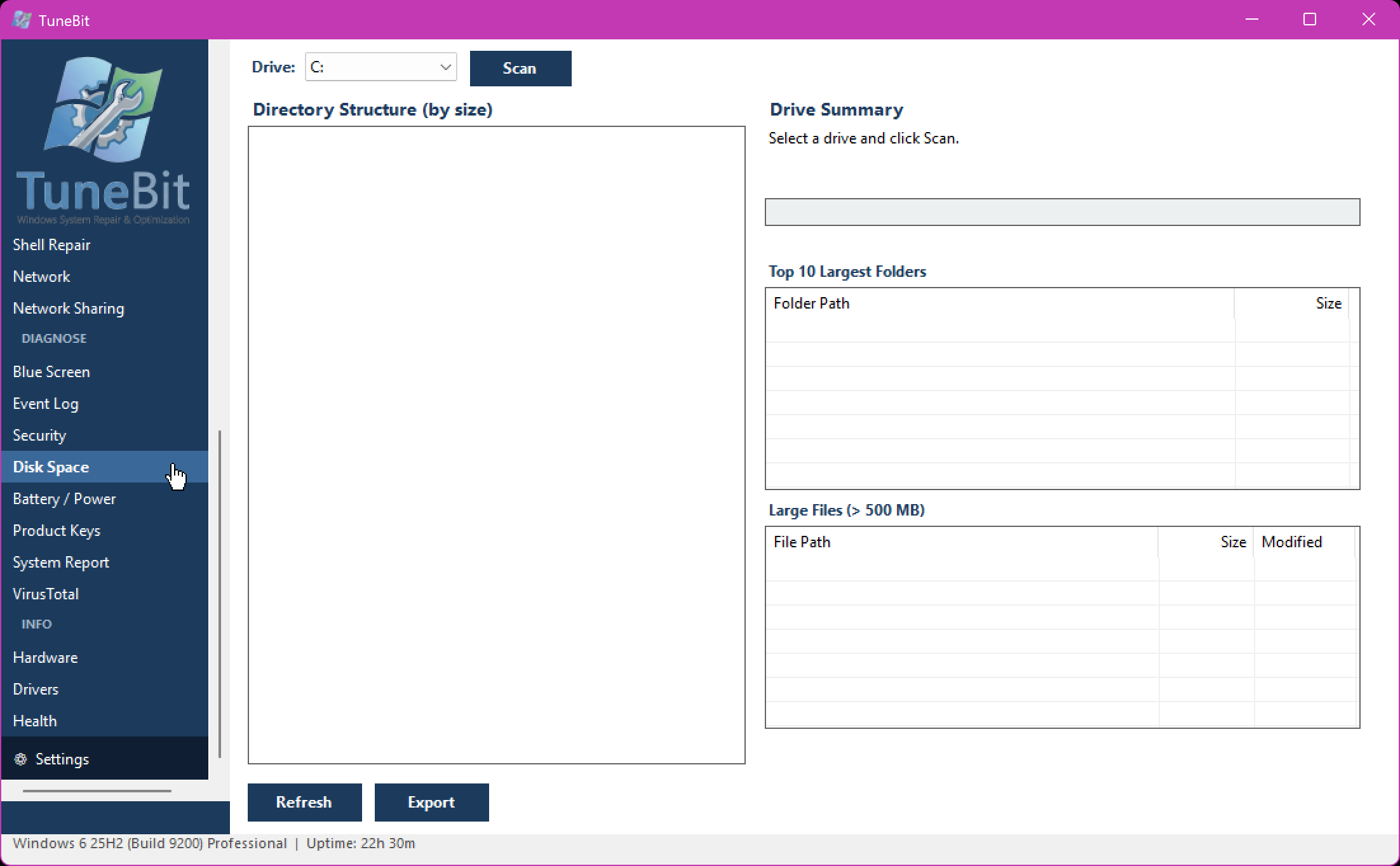The width and height of the screenshot is (1400, 866).
Task: Select Disk Space in the sidebar
Action: [105, 467]
